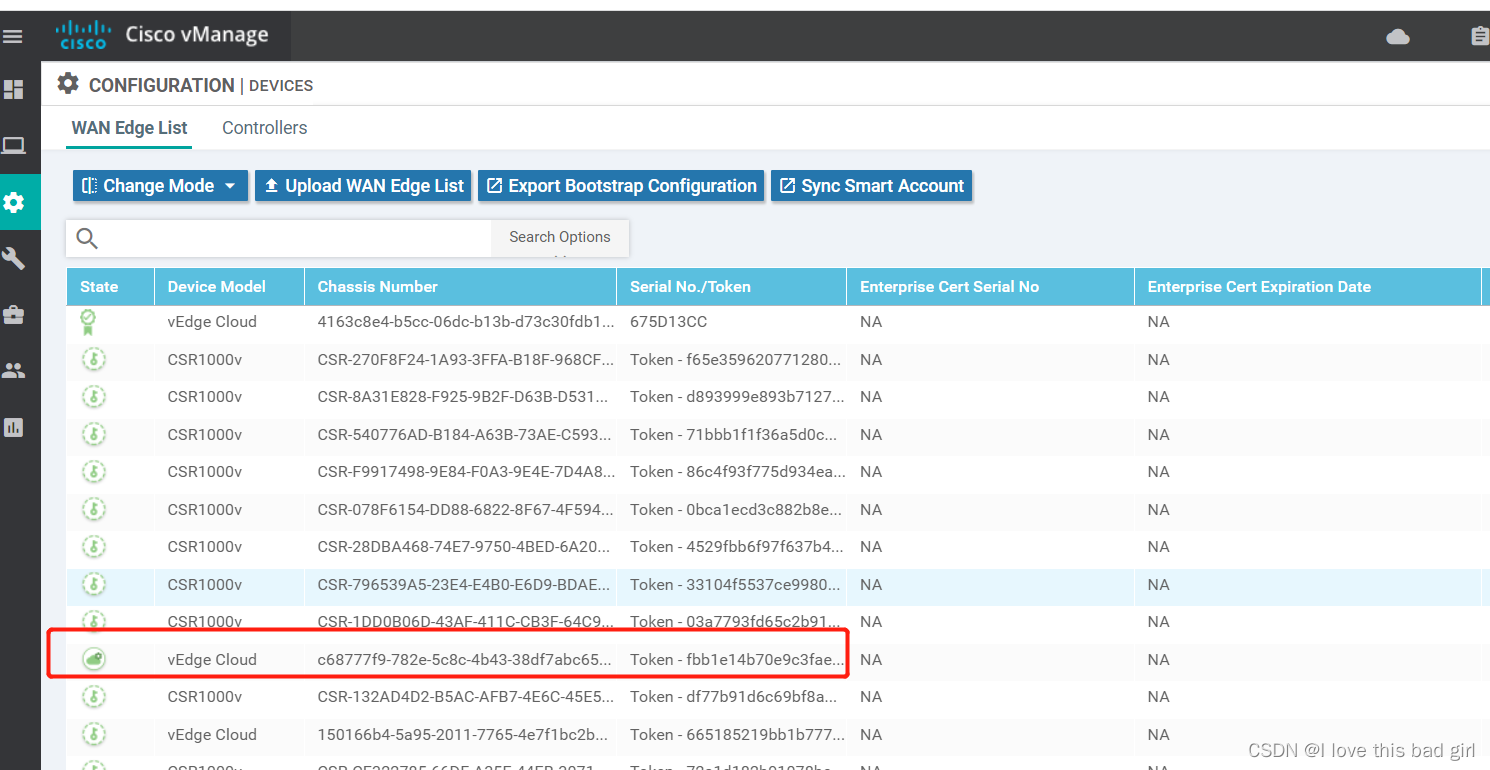Open the Change Mode dropdown

160,186
